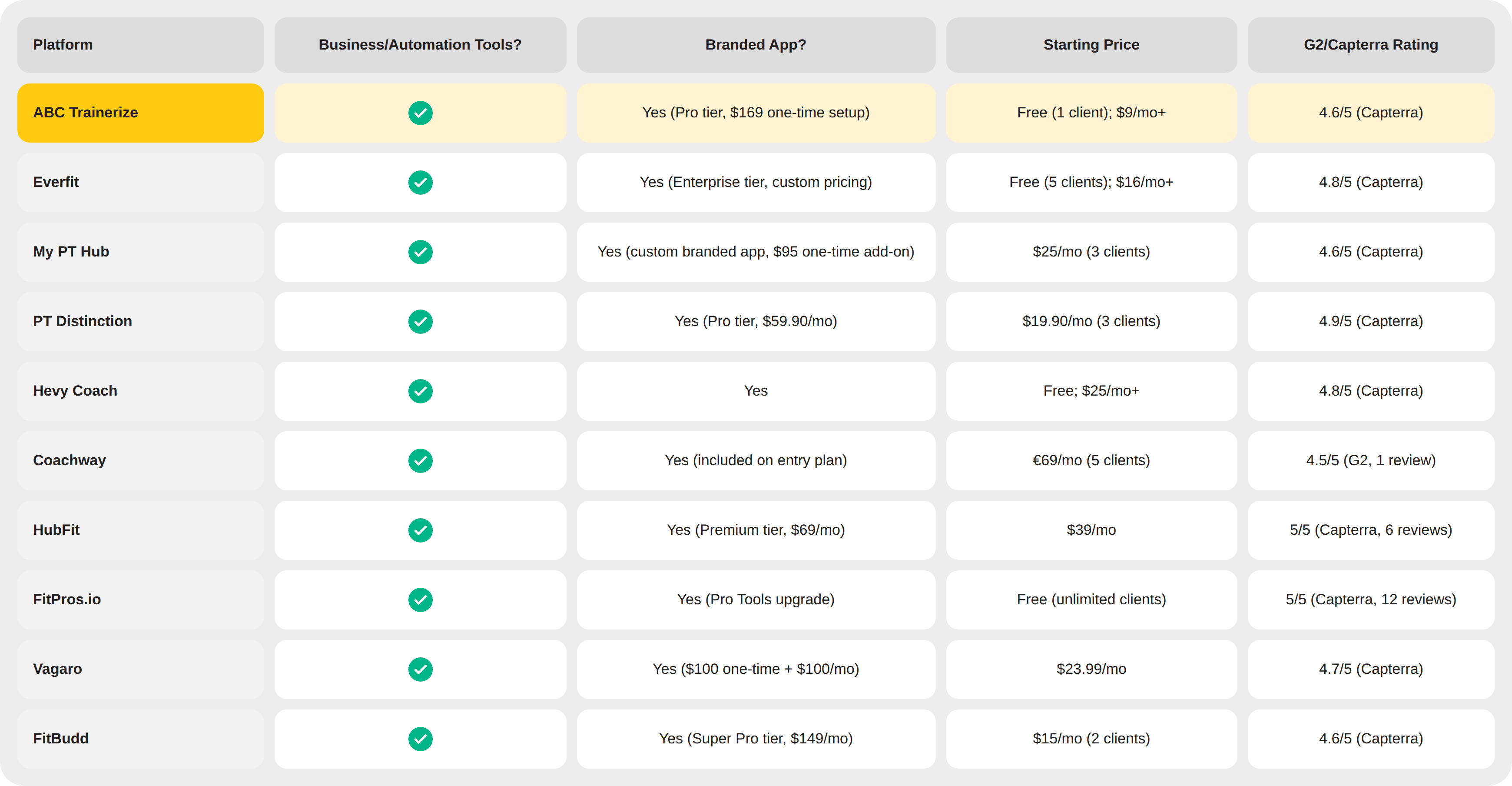Click 'Yes (Enterprise tier, custom pricing)' cell
Image resolution: width=1512 pixels, height=786 pixels.
tap(756, 182)
